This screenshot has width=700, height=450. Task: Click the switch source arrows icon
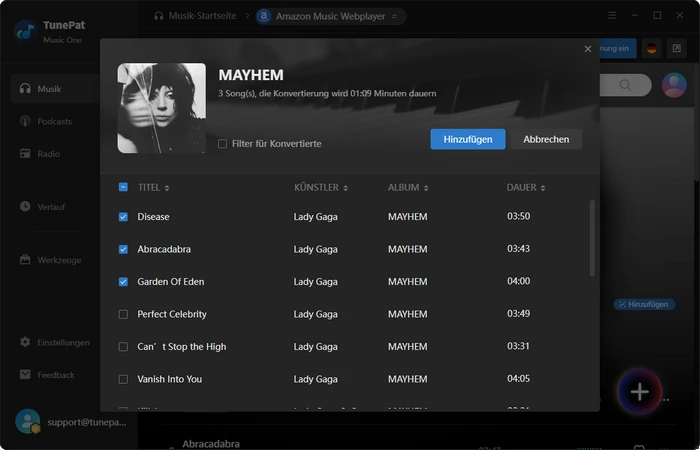tap(395, 17)
